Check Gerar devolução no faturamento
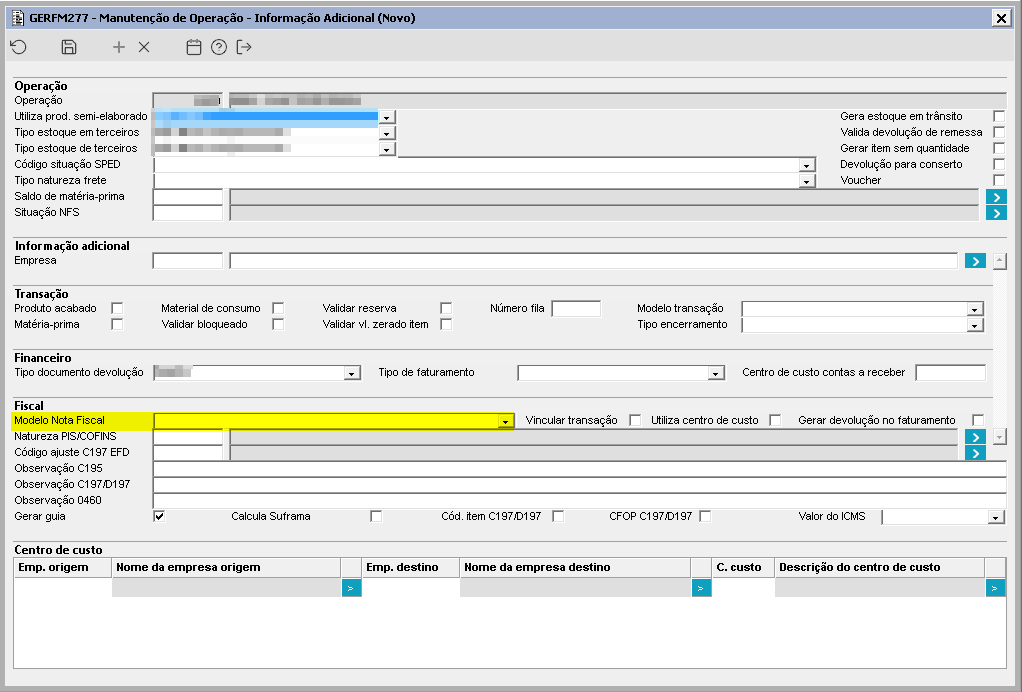Viewport: 1022px width, 692px height. coord(978,420)
